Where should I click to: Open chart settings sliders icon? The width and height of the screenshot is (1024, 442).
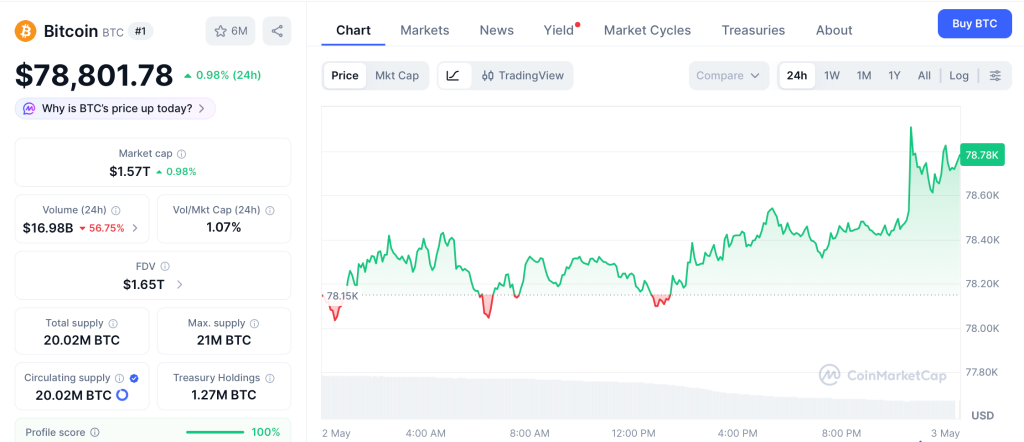tap(995, 76)
